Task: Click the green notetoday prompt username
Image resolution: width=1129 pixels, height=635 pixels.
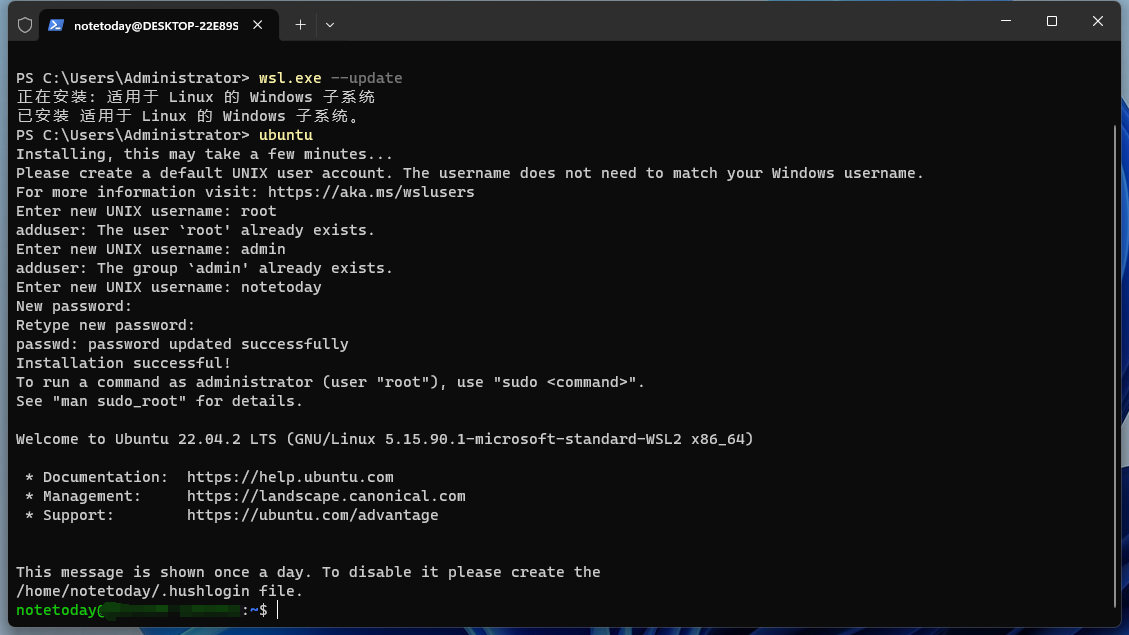Action: pyautogui.click(x=56, y=610)
